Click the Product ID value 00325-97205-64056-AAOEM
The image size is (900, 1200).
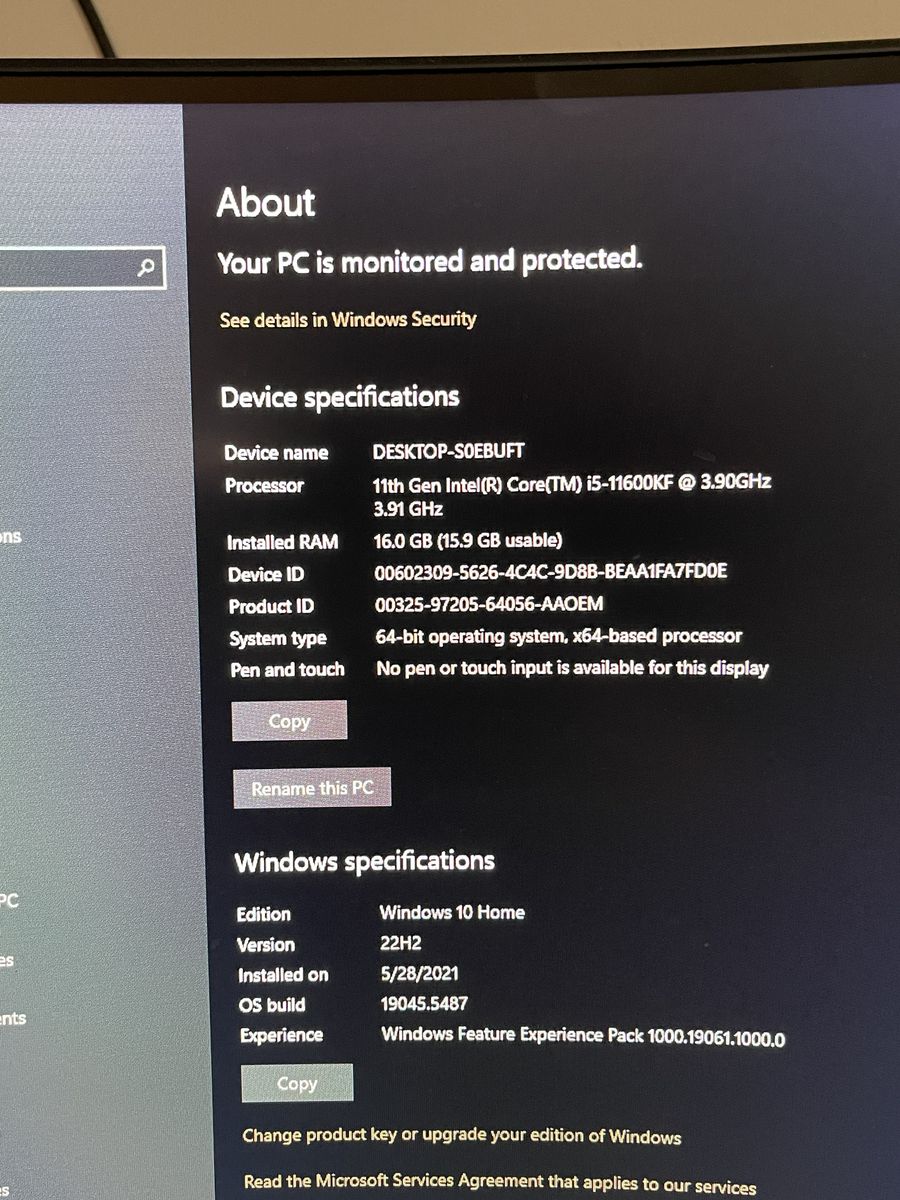[489, 605]
